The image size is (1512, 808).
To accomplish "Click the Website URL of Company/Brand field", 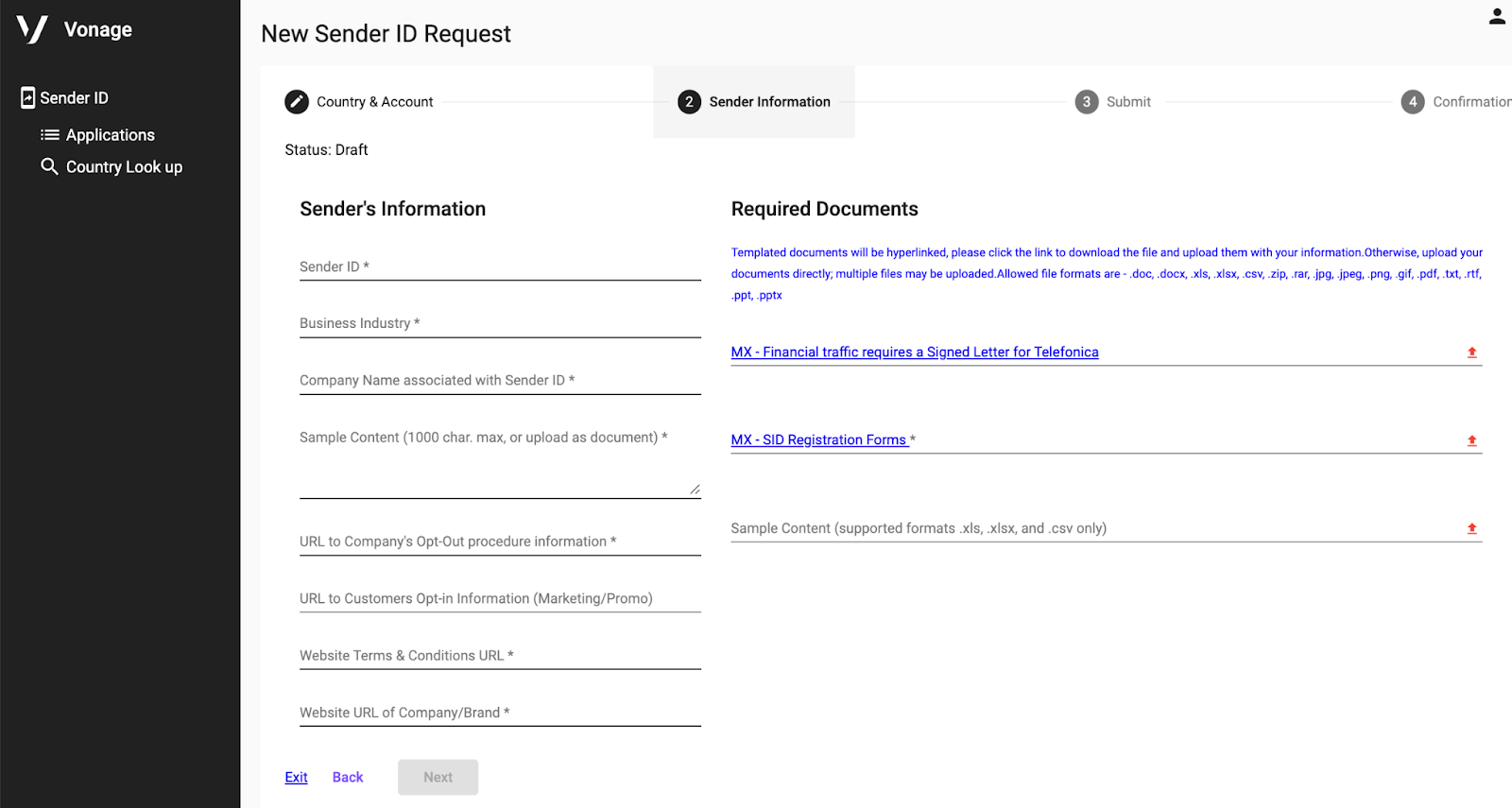I will coord(500,713).
